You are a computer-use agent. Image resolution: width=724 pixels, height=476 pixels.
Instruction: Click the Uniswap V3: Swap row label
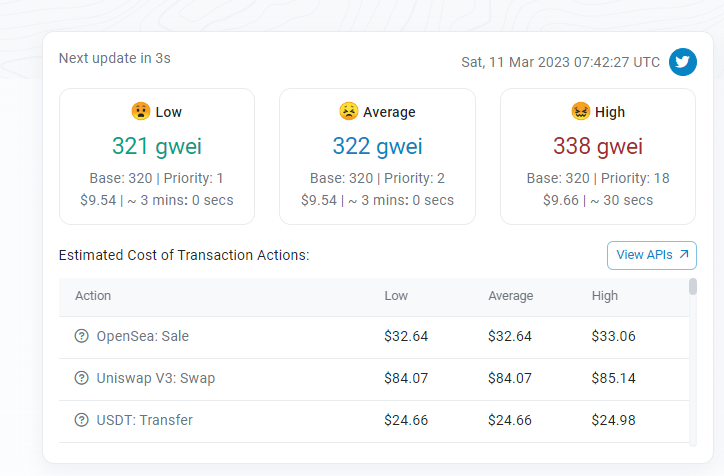pyautogui.click(x=156, y=378)
